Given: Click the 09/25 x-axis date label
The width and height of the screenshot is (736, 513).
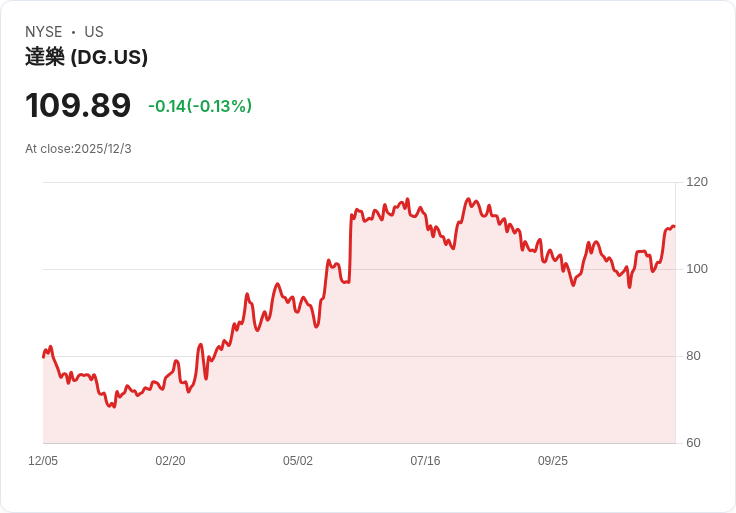Looking at the screenshot, I should tap(552, 461).
